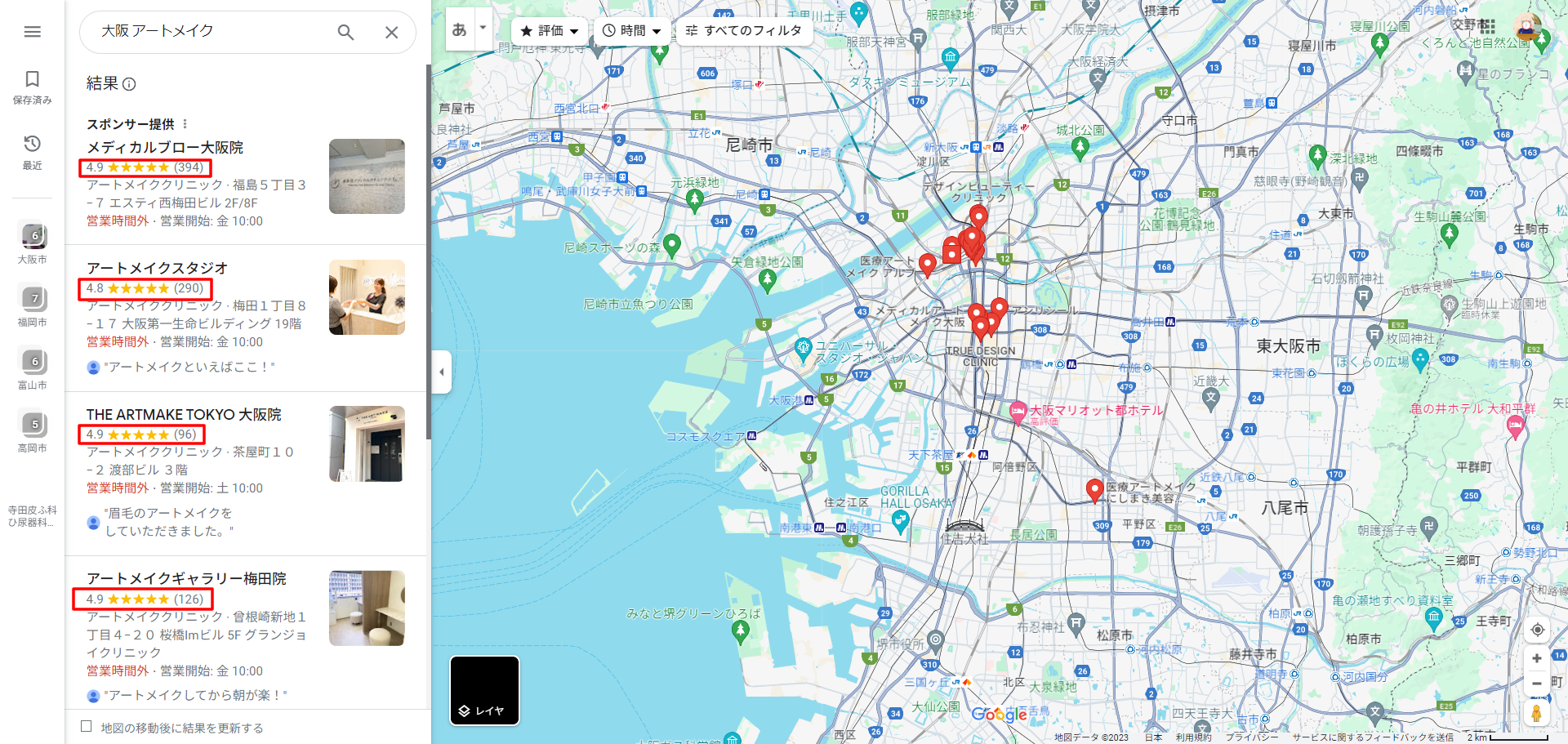1568x744 pixels.
Task: View メディカルブロー大阪院 photo thumbnail
Action: [367, 176]
